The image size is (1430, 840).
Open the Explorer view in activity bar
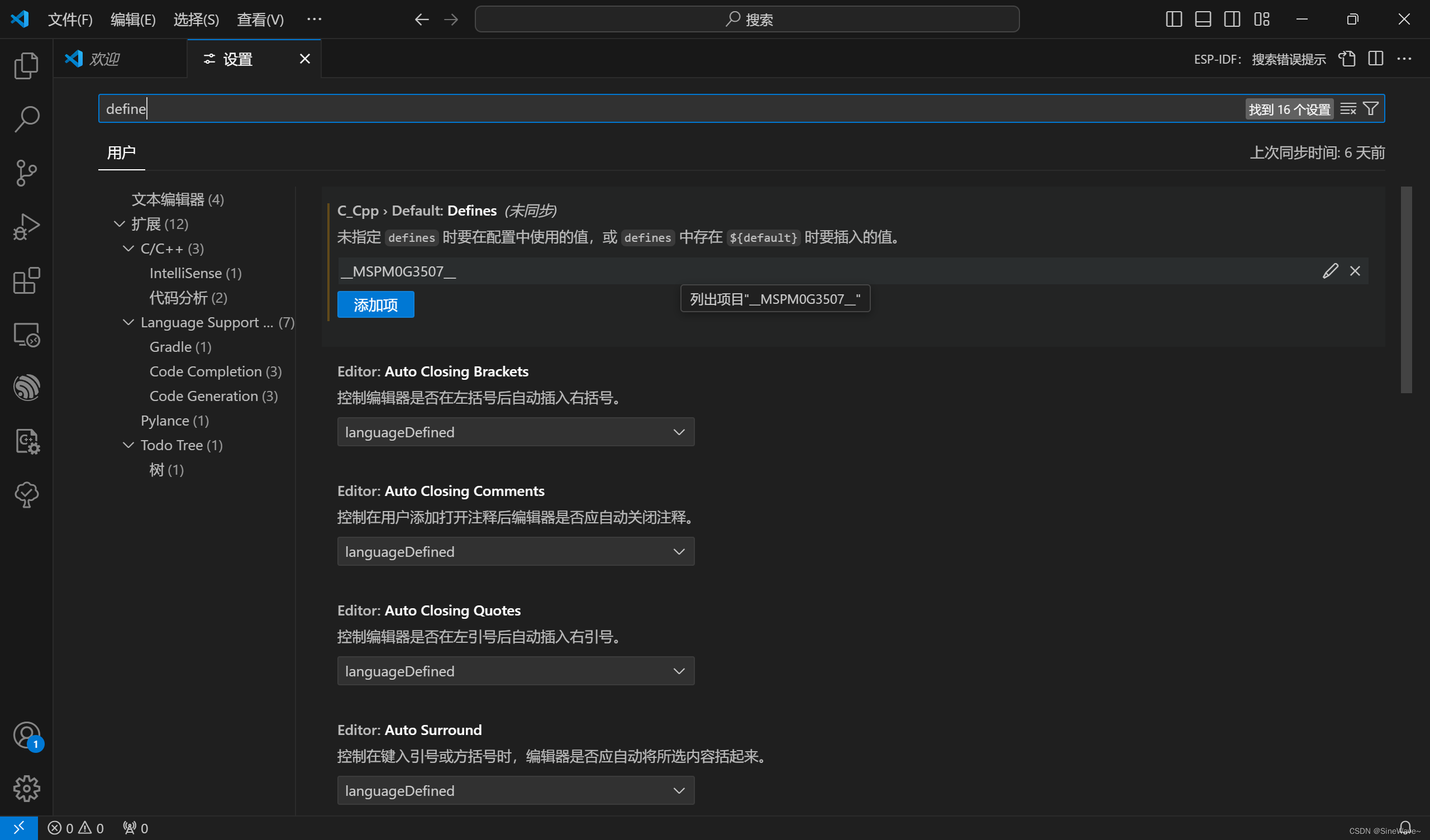(26, 65)
